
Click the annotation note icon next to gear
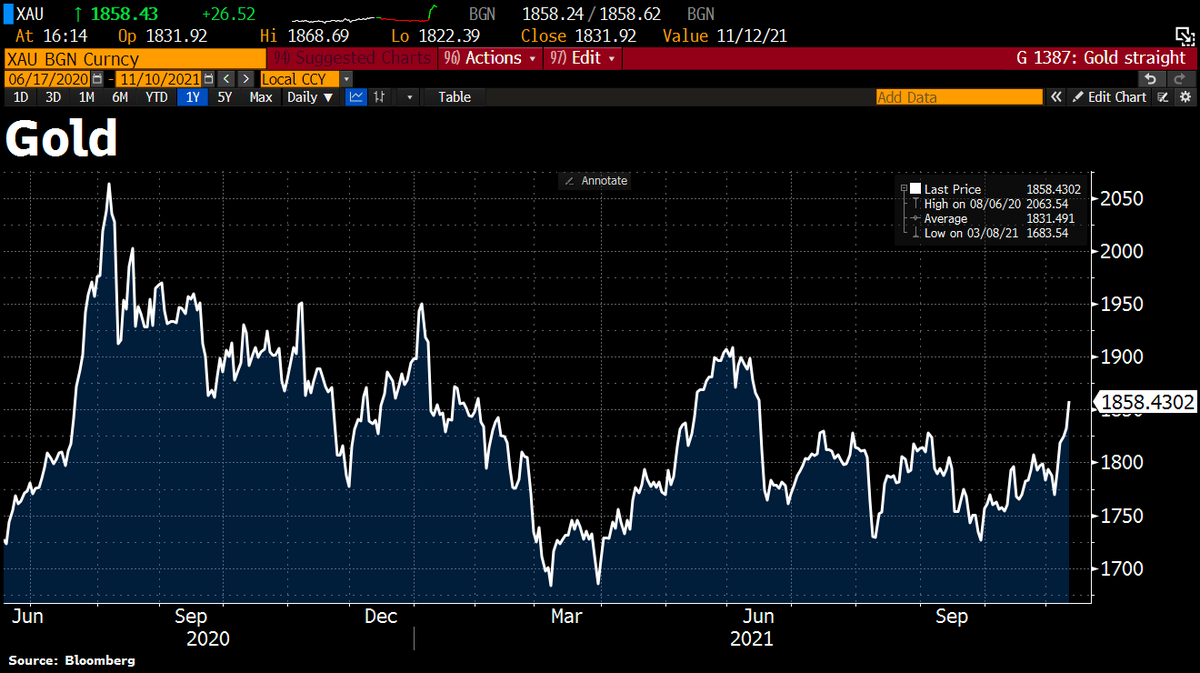click(x=1164, y=97)
